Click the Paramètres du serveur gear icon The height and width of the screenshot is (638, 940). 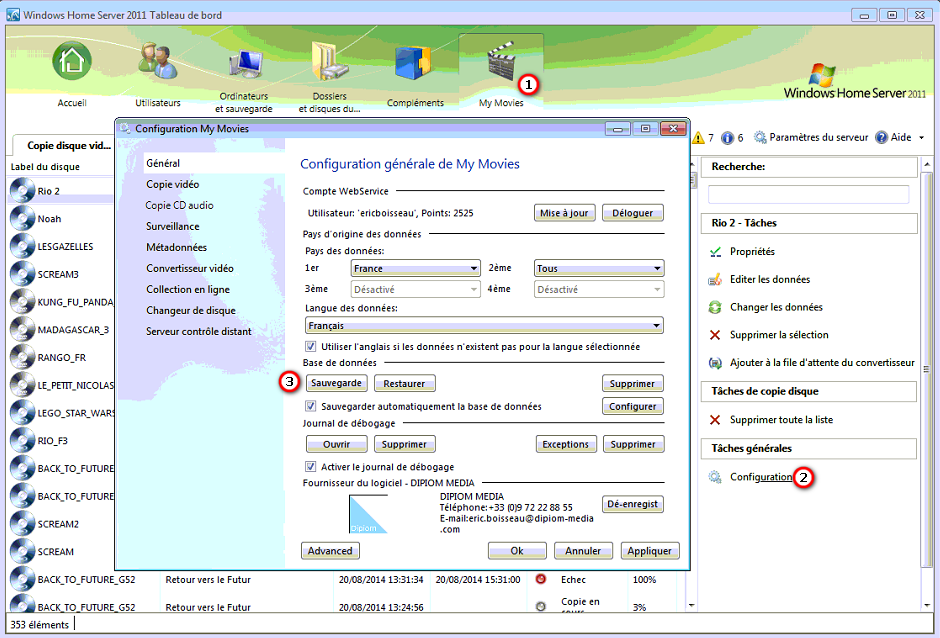coord(760,137)
